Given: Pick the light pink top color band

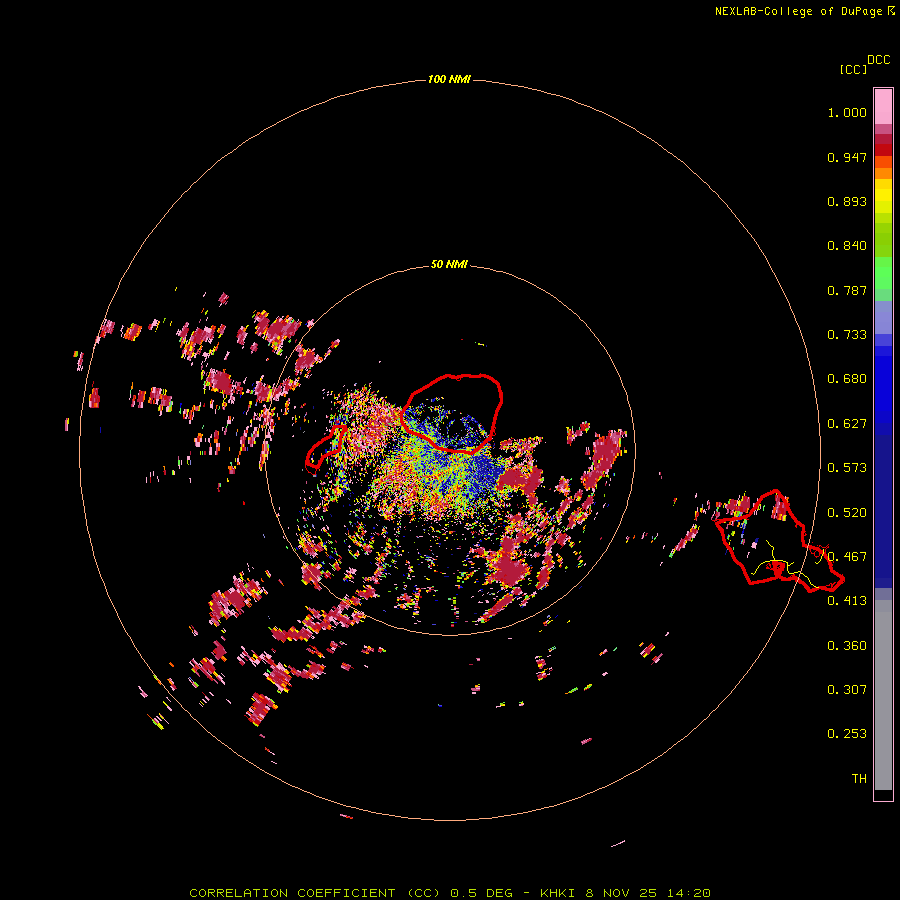Looking at the screenshot, I should coord(883,107).
